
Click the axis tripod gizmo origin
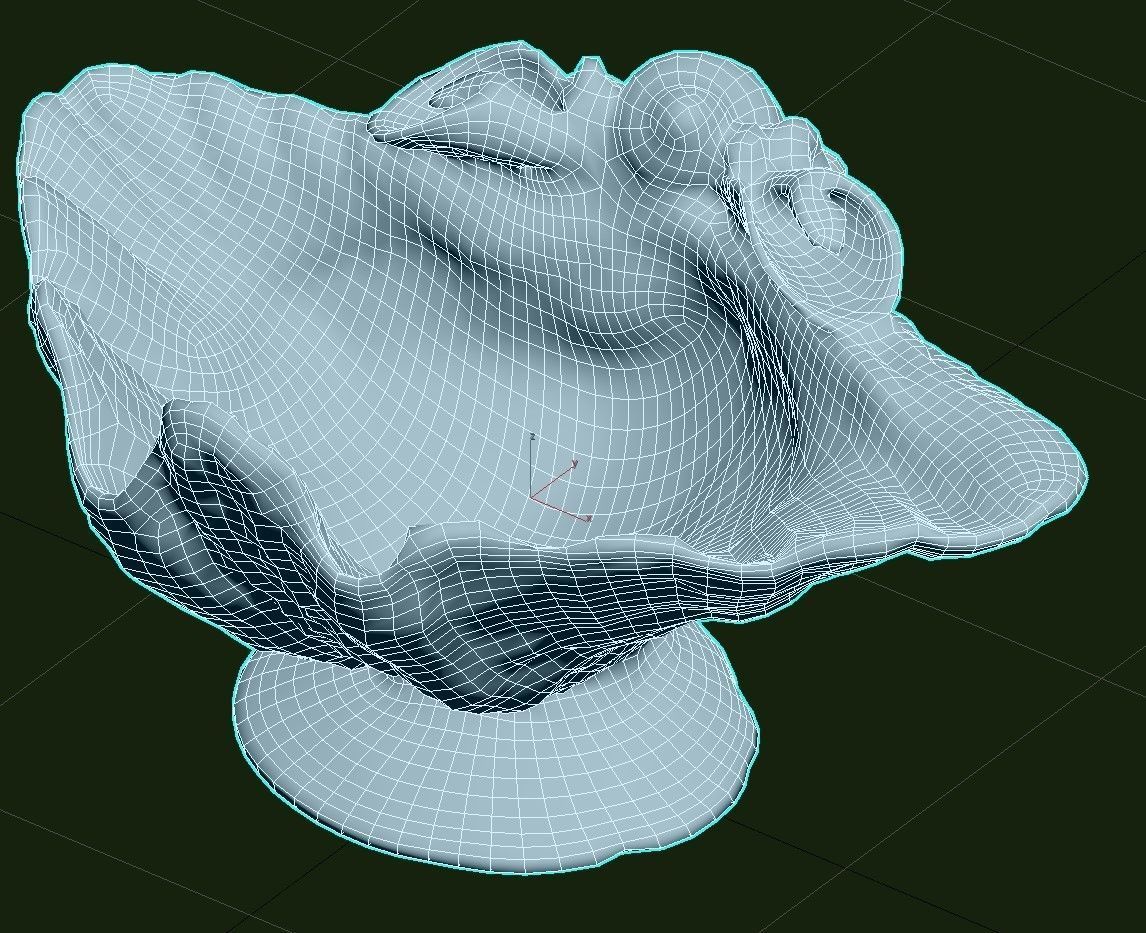click(533, 497)
